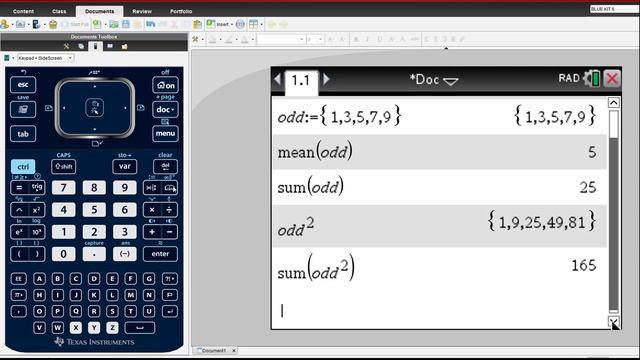Tap the plus key
Image resolution: width=640 pixels, height=360 pixels.
click(x=152, y=232)
